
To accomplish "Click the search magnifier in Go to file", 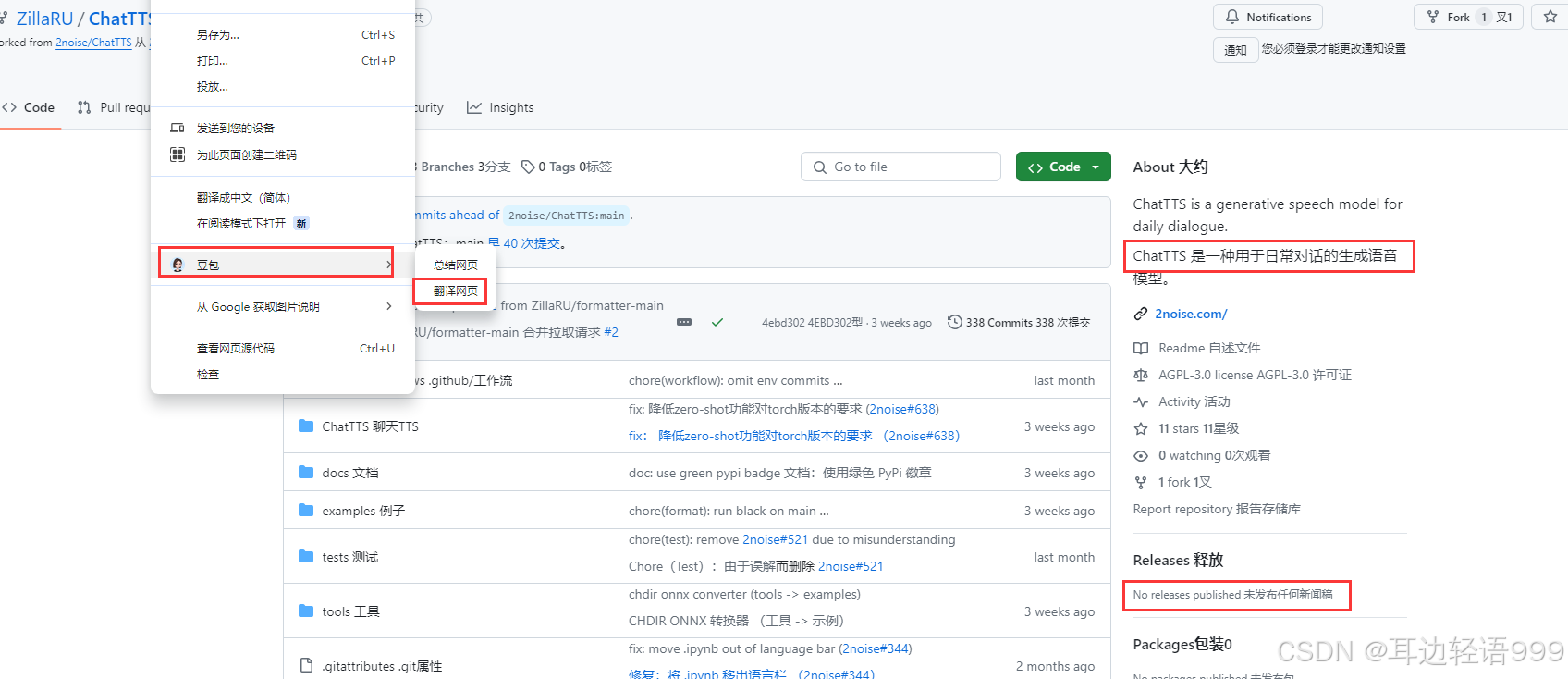I will [x=820, y=167].
